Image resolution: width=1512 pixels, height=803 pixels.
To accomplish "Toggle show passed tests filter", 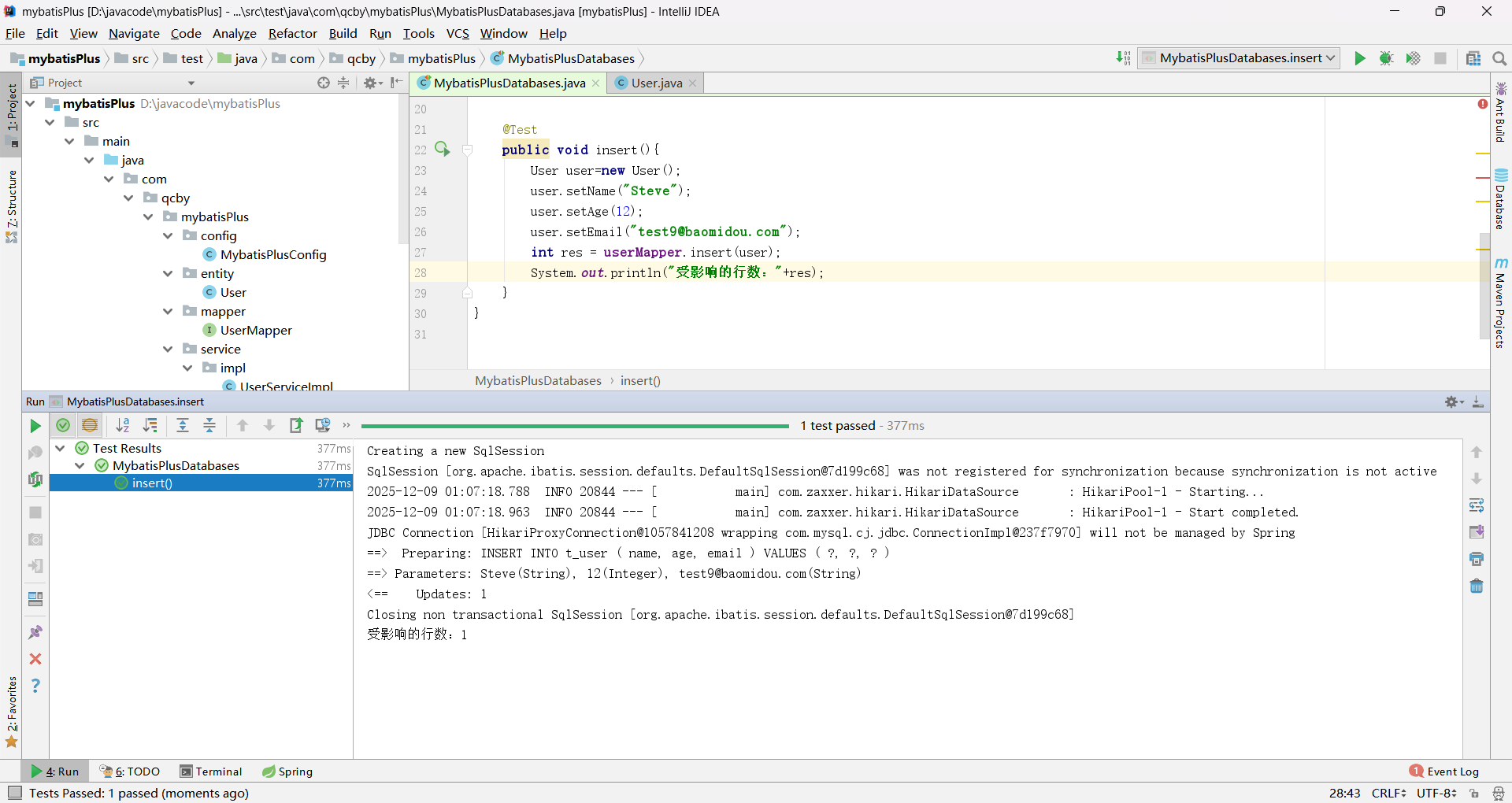I will pyautogui.click(x=63, y=426).
